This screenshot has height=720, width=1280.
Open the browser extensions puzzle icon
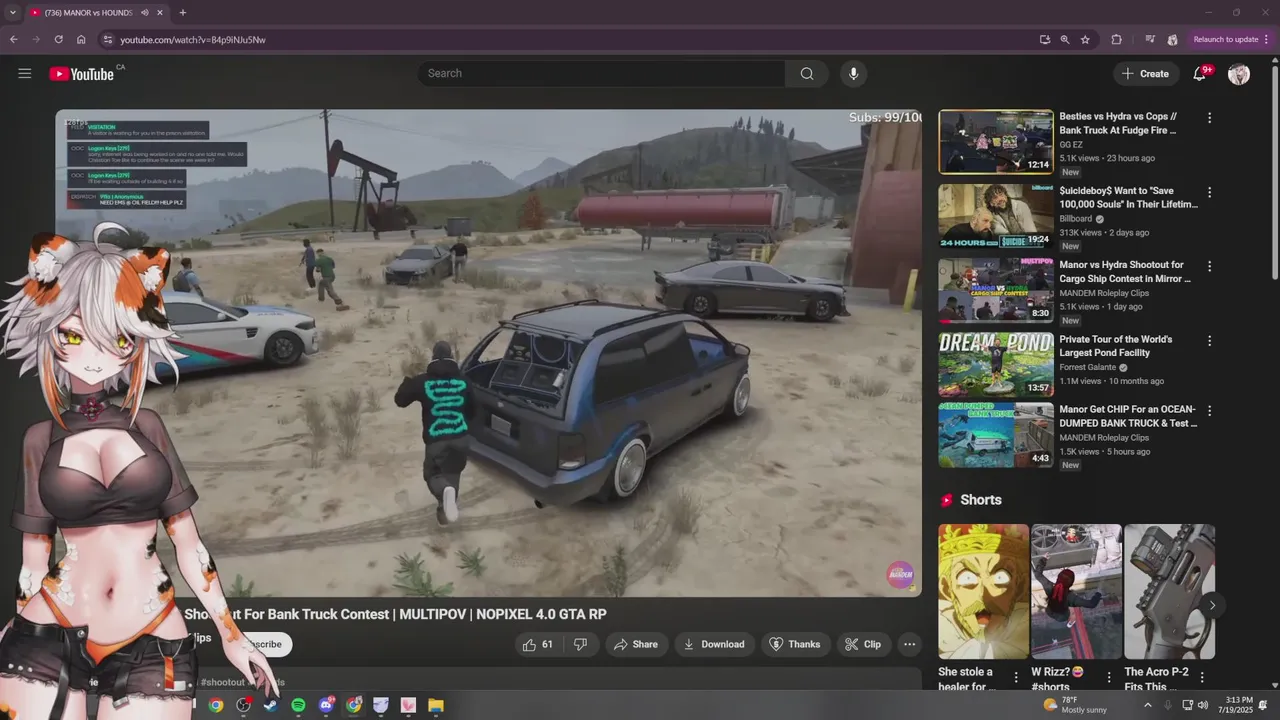(x=1117, y=39)
